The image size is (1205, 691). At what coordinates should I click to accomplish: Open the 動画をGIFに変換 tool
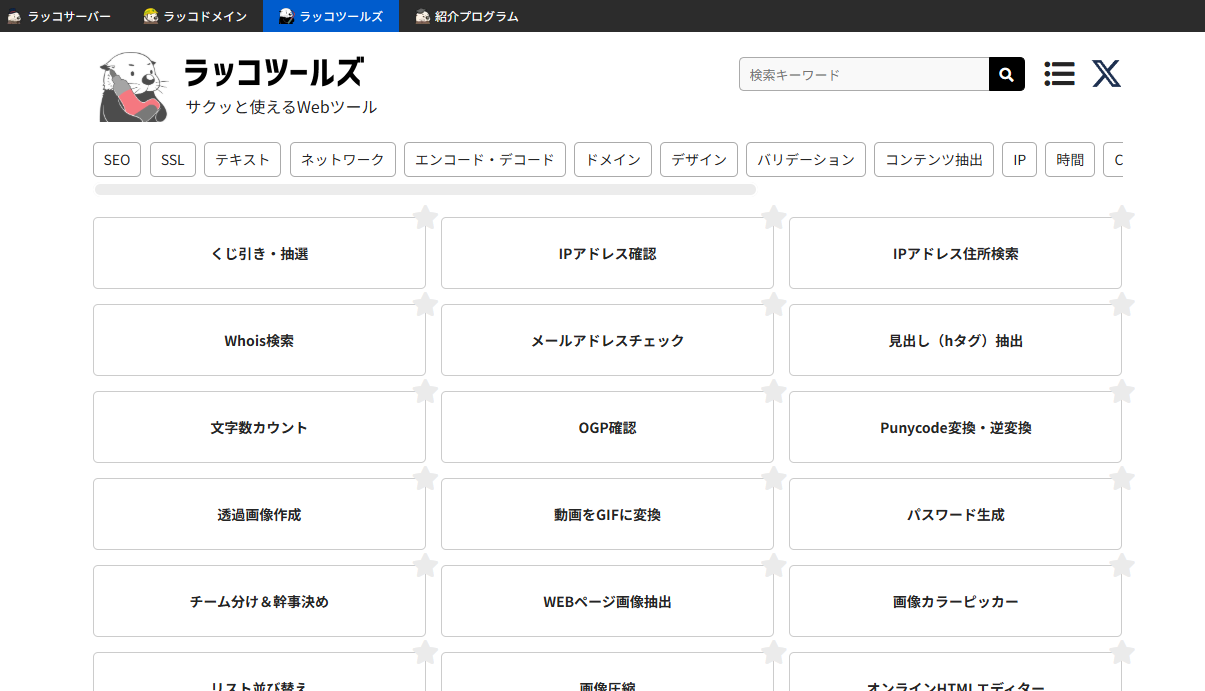(x=607, y=515)
